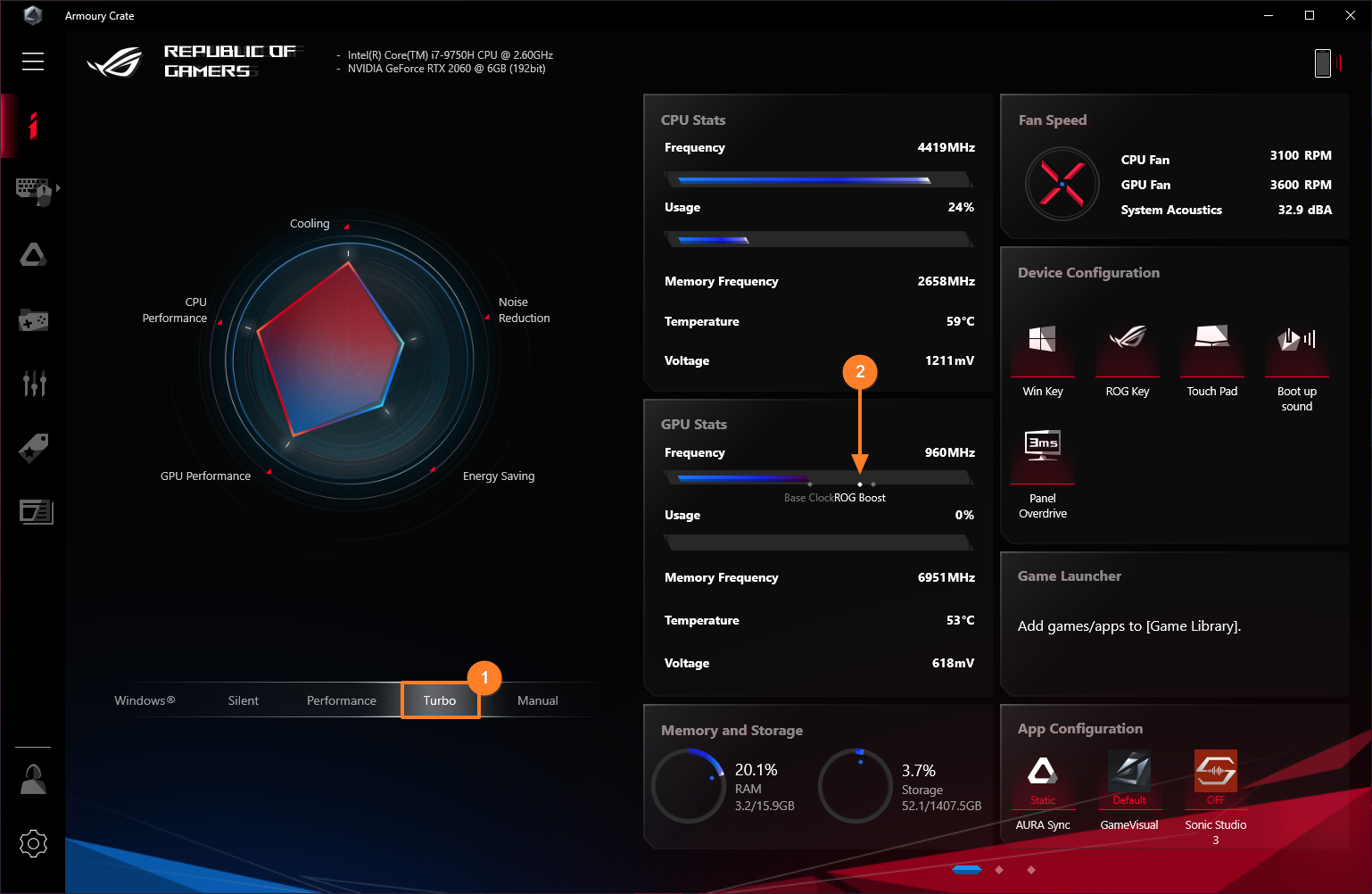Click the Fan Speed heading
Image resolution: width=1372 pixels, height=894 pixels.
click(1053, 120)
